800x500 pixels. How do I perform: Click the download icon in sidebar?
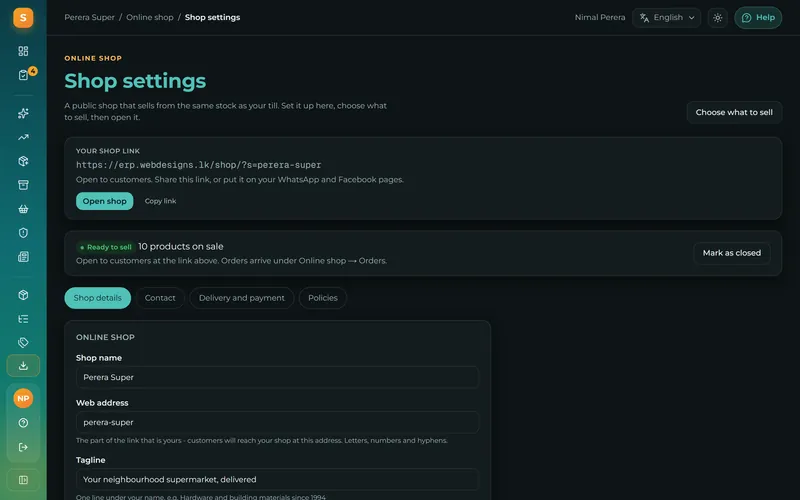(x=23, y=366)
